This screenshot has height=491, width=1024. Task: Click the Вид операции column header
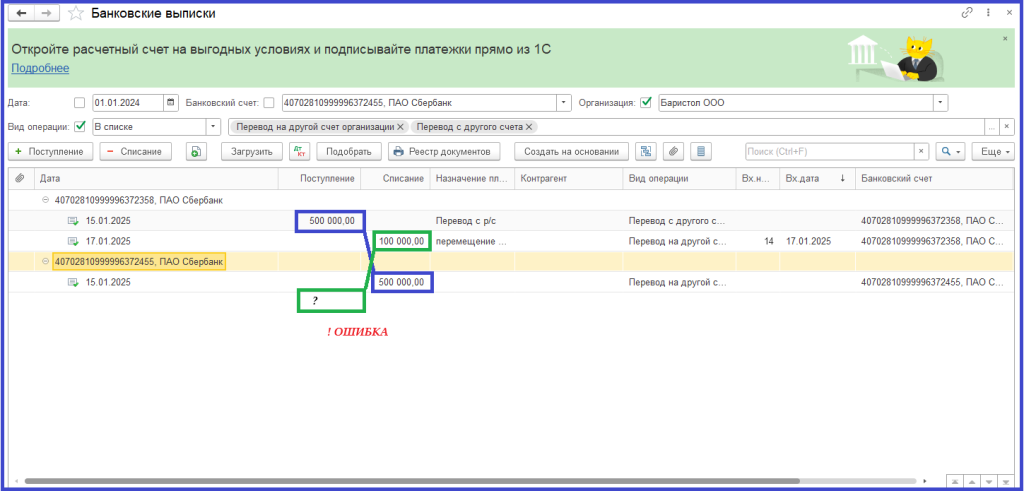point(660,178)
